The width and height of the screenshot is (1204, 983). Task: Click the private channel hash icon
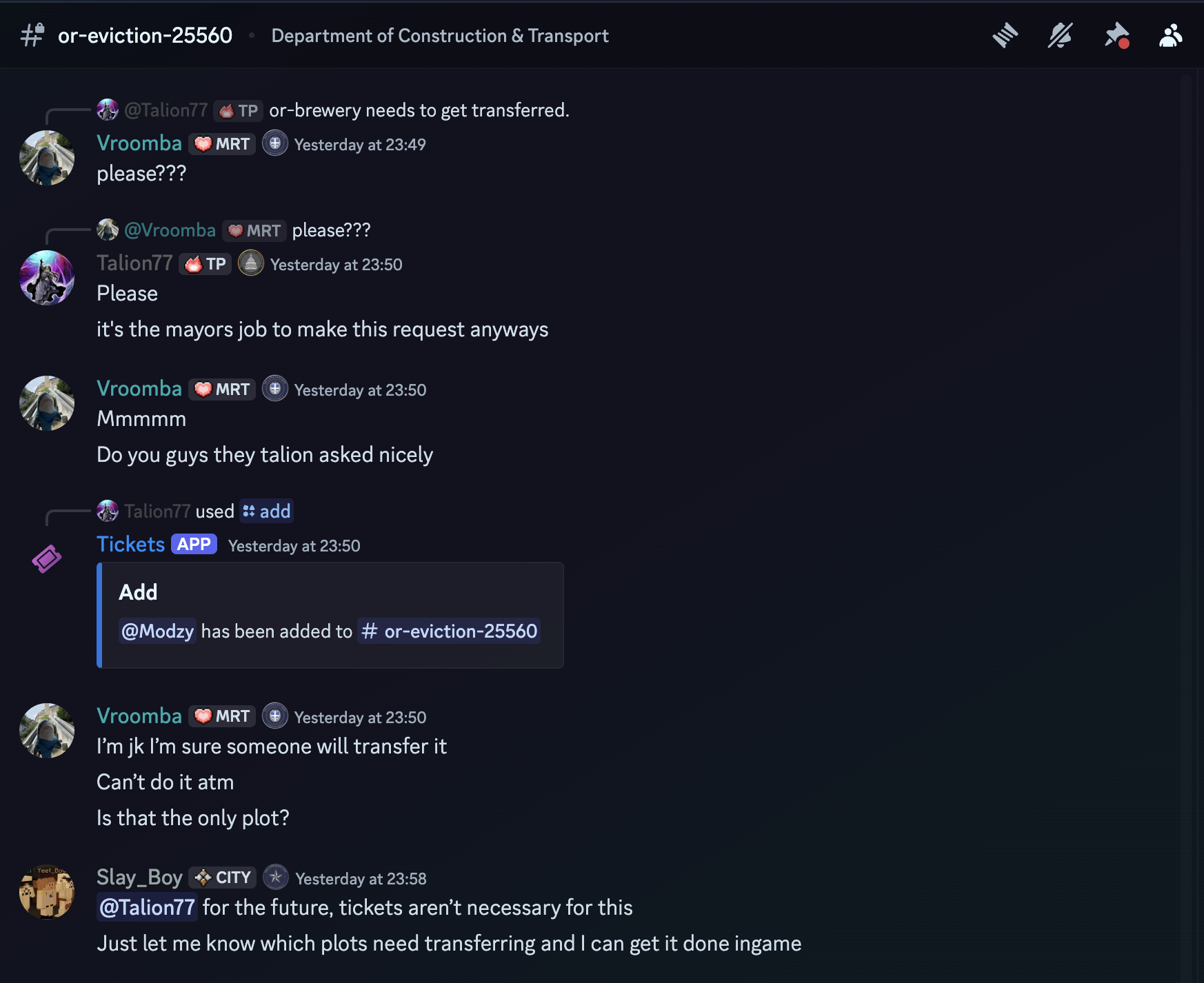click(x=32, y=35)
